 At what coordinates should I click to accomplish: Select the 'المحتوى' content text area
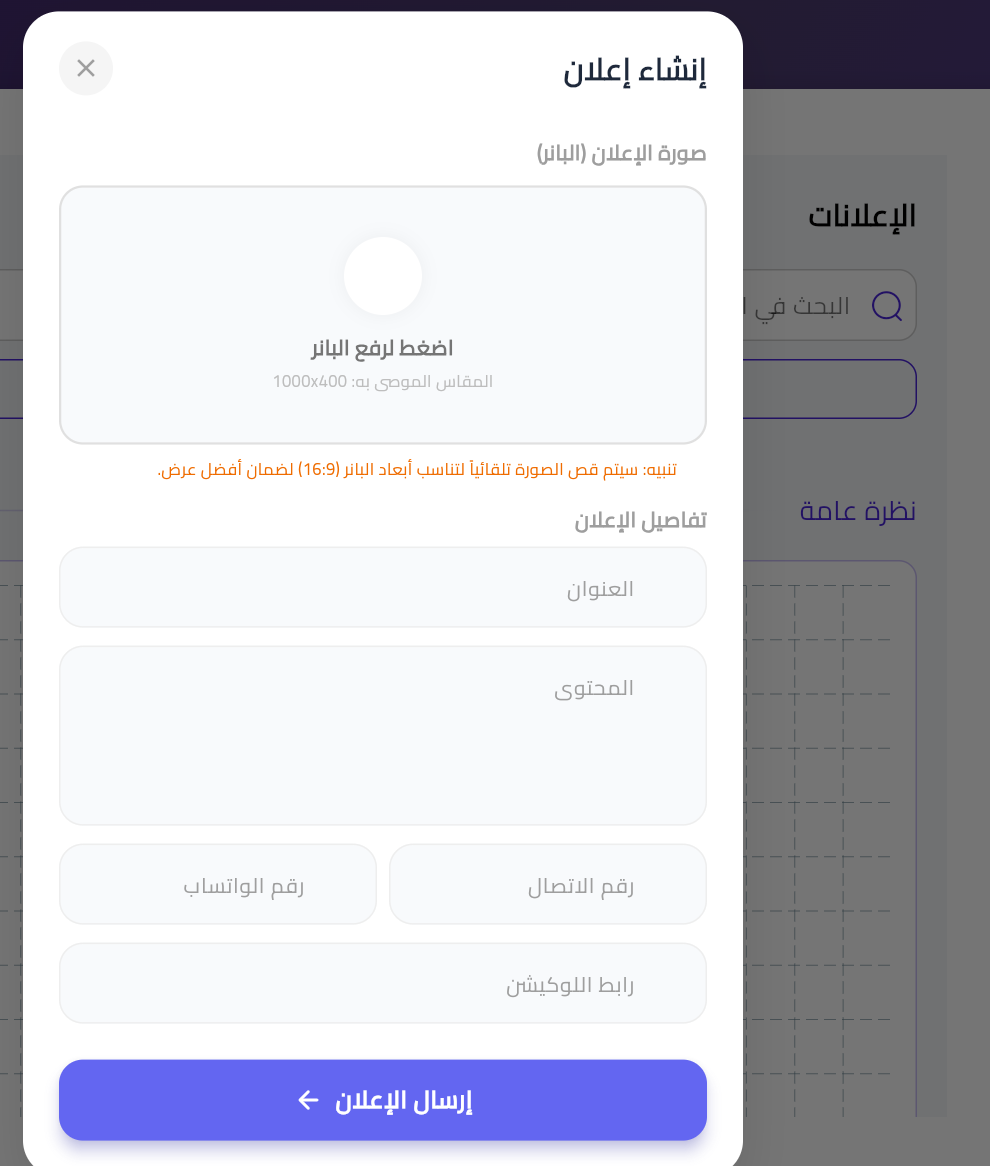383,735
